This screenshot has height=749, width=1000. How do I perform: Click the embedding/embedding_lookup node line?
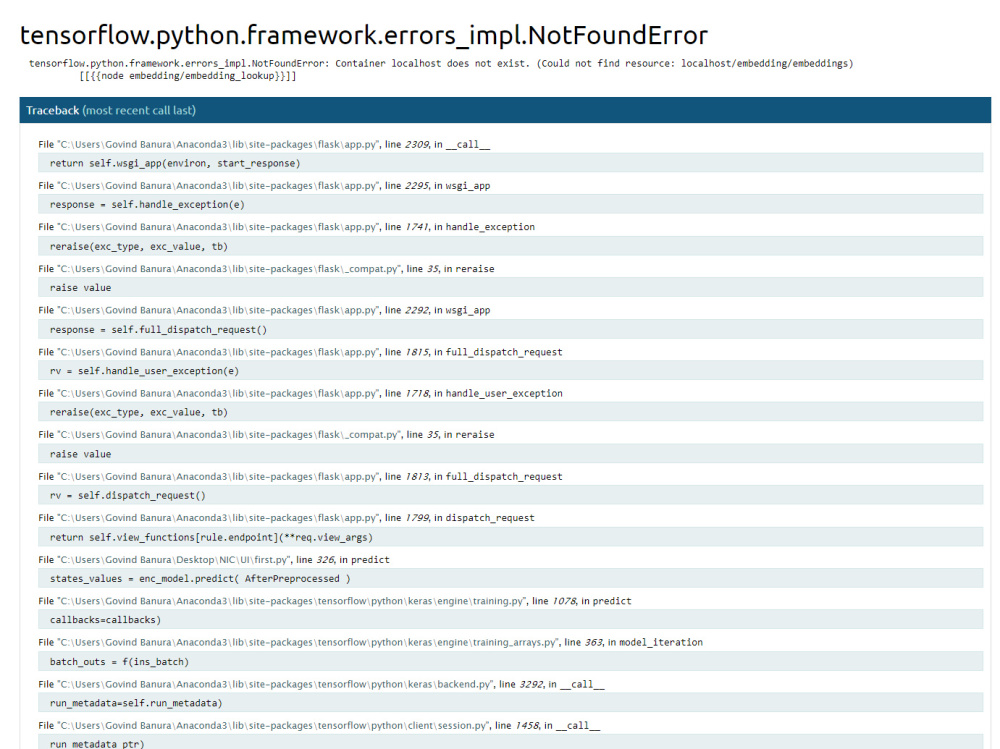point(188,76)
